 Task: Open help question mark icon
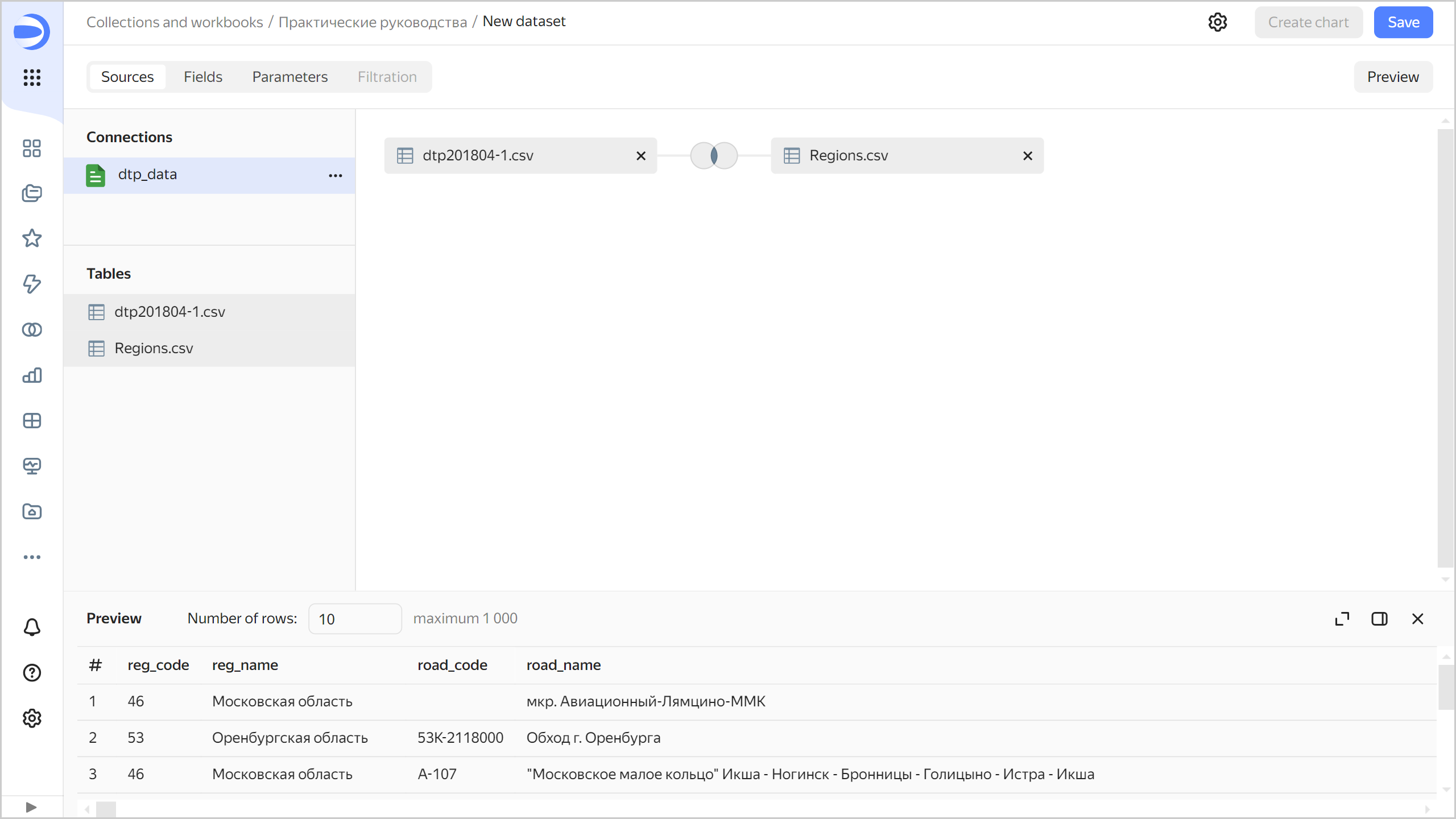click(32, 673)
